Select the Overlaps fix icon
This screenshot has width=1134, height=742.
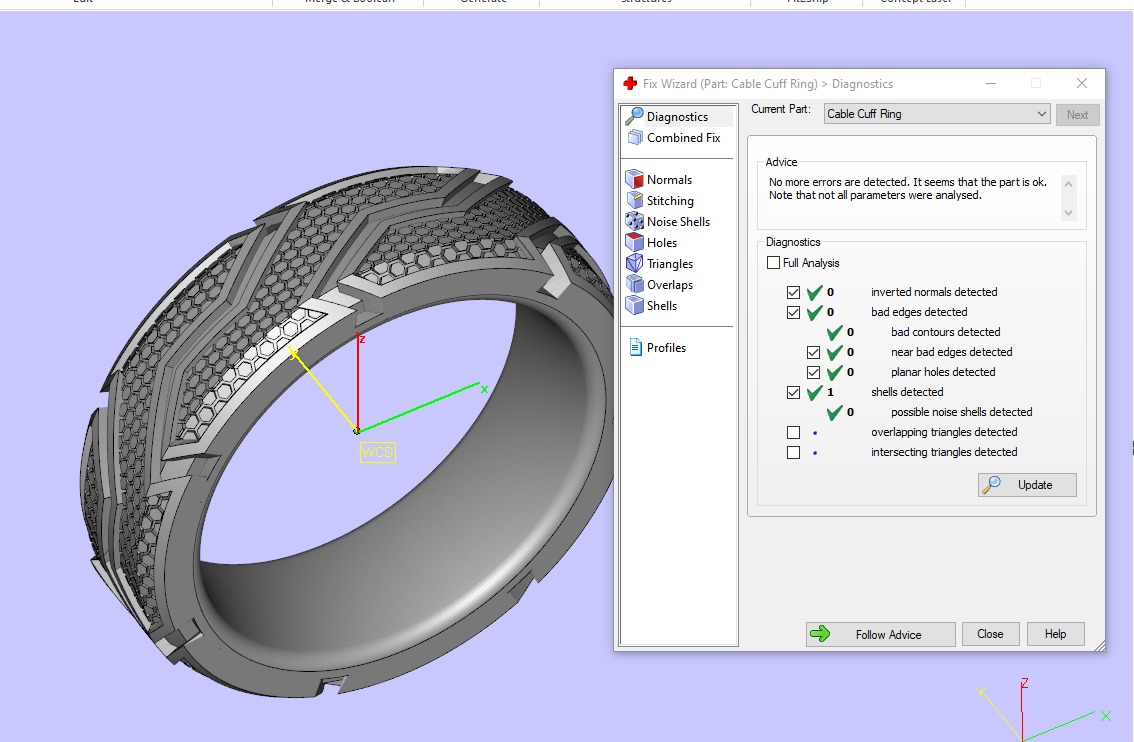coord(634,284)
